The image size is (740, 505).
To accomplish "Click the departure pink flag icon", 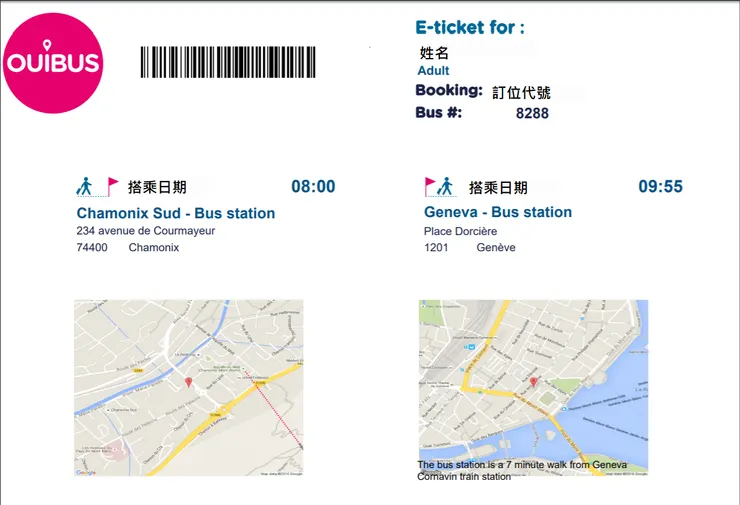I will tap(112, 186).
